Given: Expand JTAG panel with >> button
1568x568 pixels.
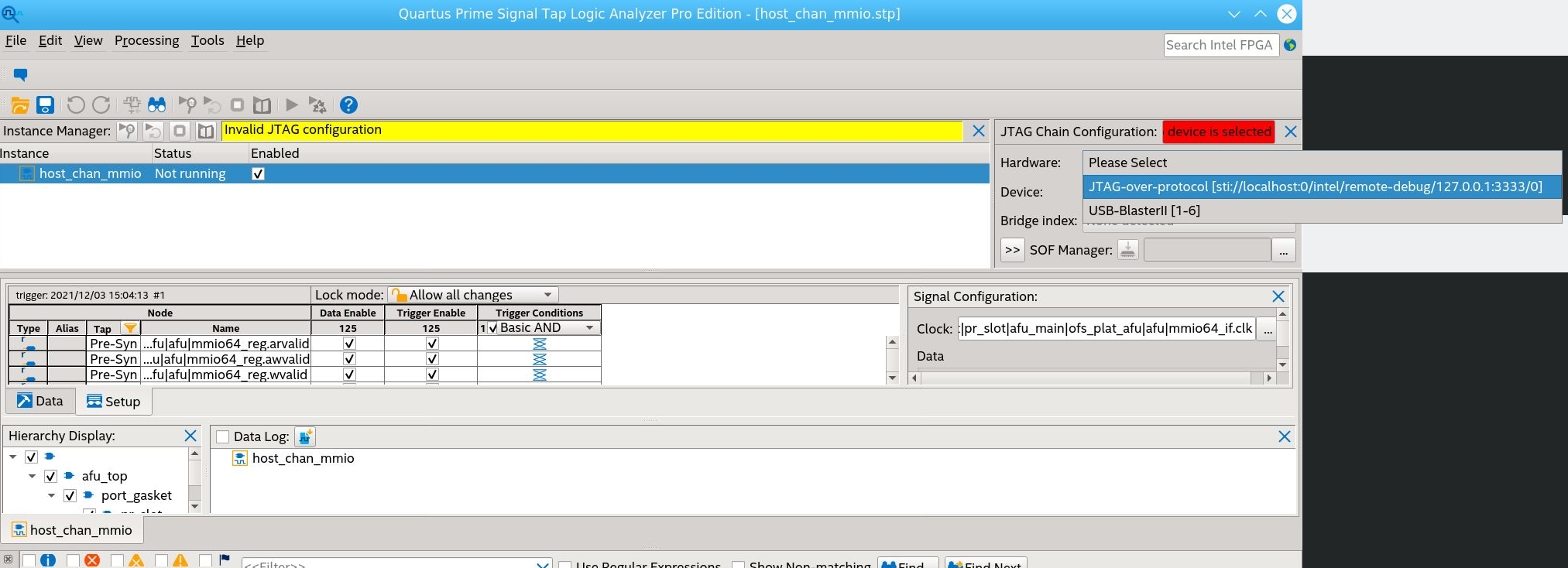Looking at the screenshot, I should point(1013,250).
